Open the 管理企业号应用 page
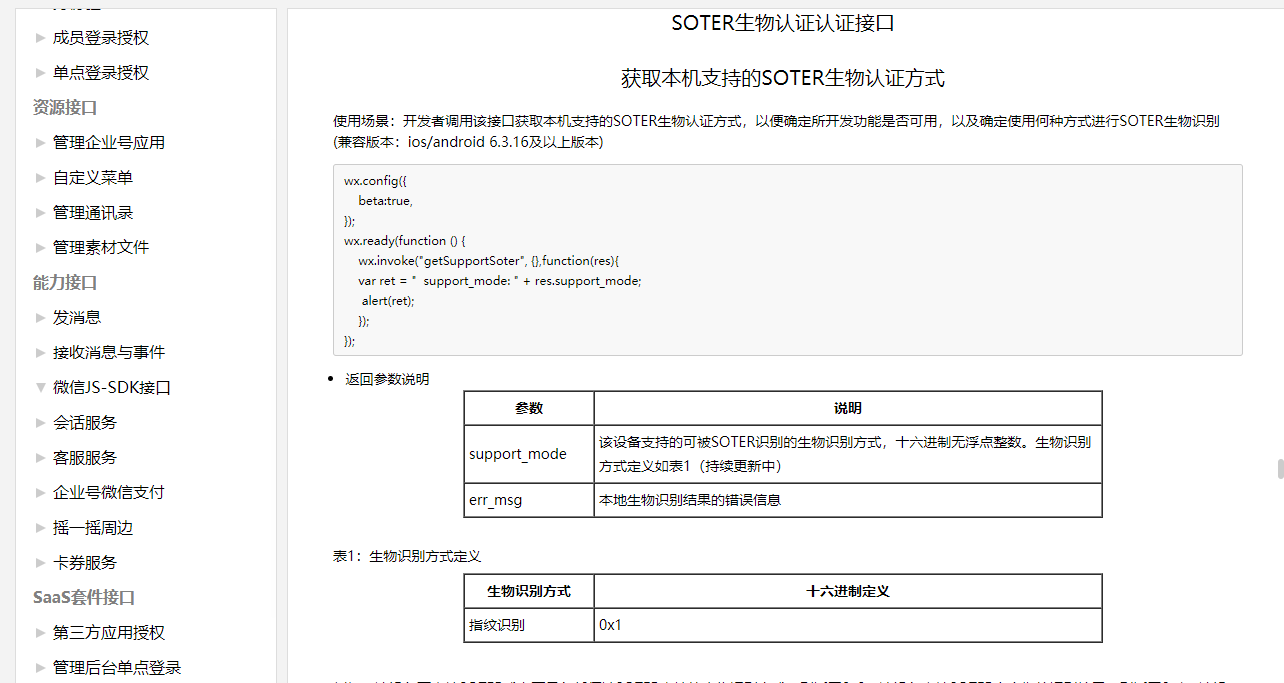 click(x=109, y=143)
